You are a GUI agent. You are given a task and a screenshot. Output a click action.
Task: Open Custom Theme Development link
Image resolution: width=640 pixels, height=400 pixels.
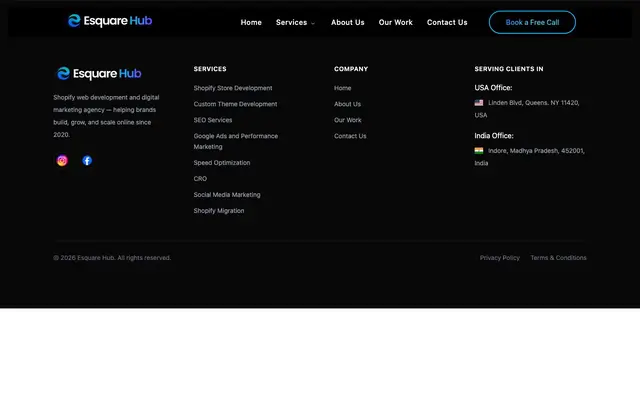click(235, 104)
